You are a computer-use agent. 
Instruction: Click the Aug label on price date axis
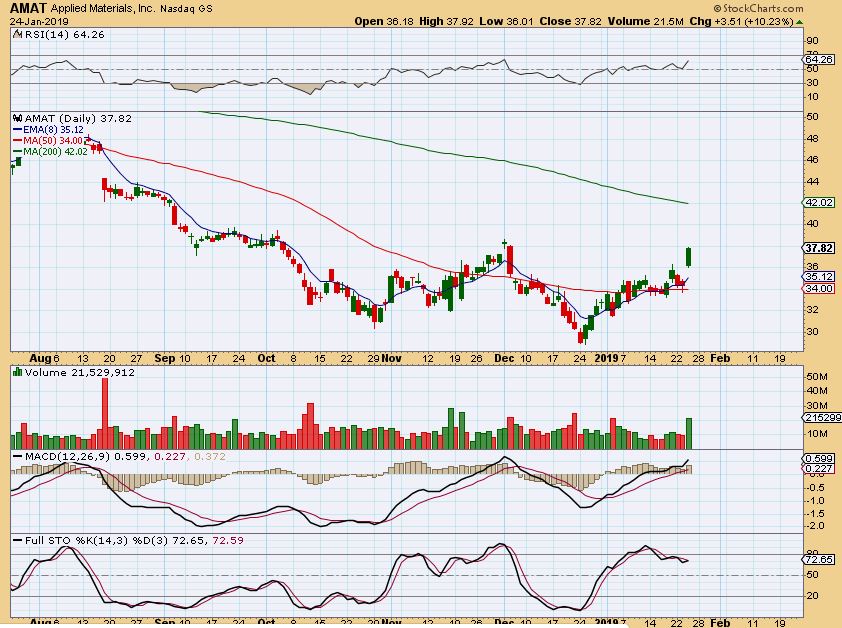39,358
